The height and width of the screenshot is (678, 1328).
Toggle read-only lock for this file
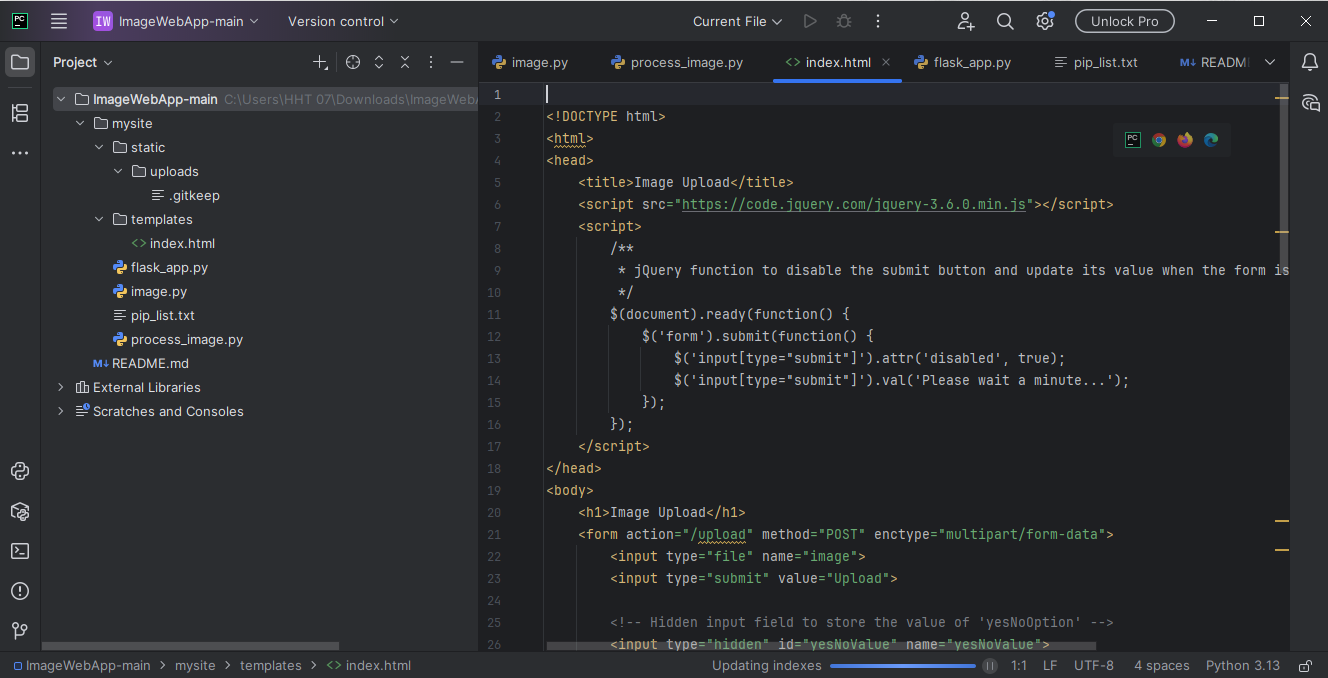[1304, 666]
